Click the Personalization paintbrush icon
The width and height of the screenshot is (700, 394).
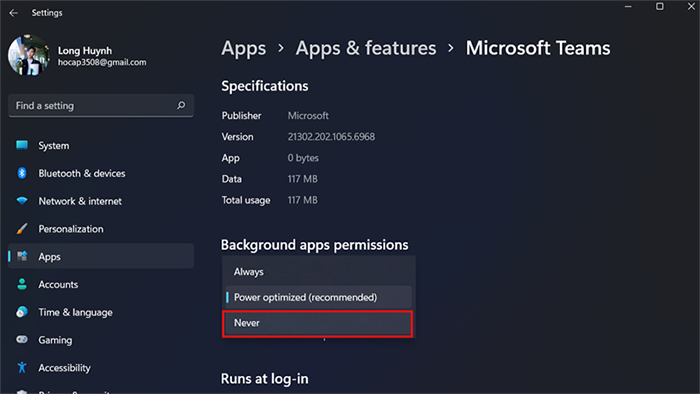click(x=22, y=228)
